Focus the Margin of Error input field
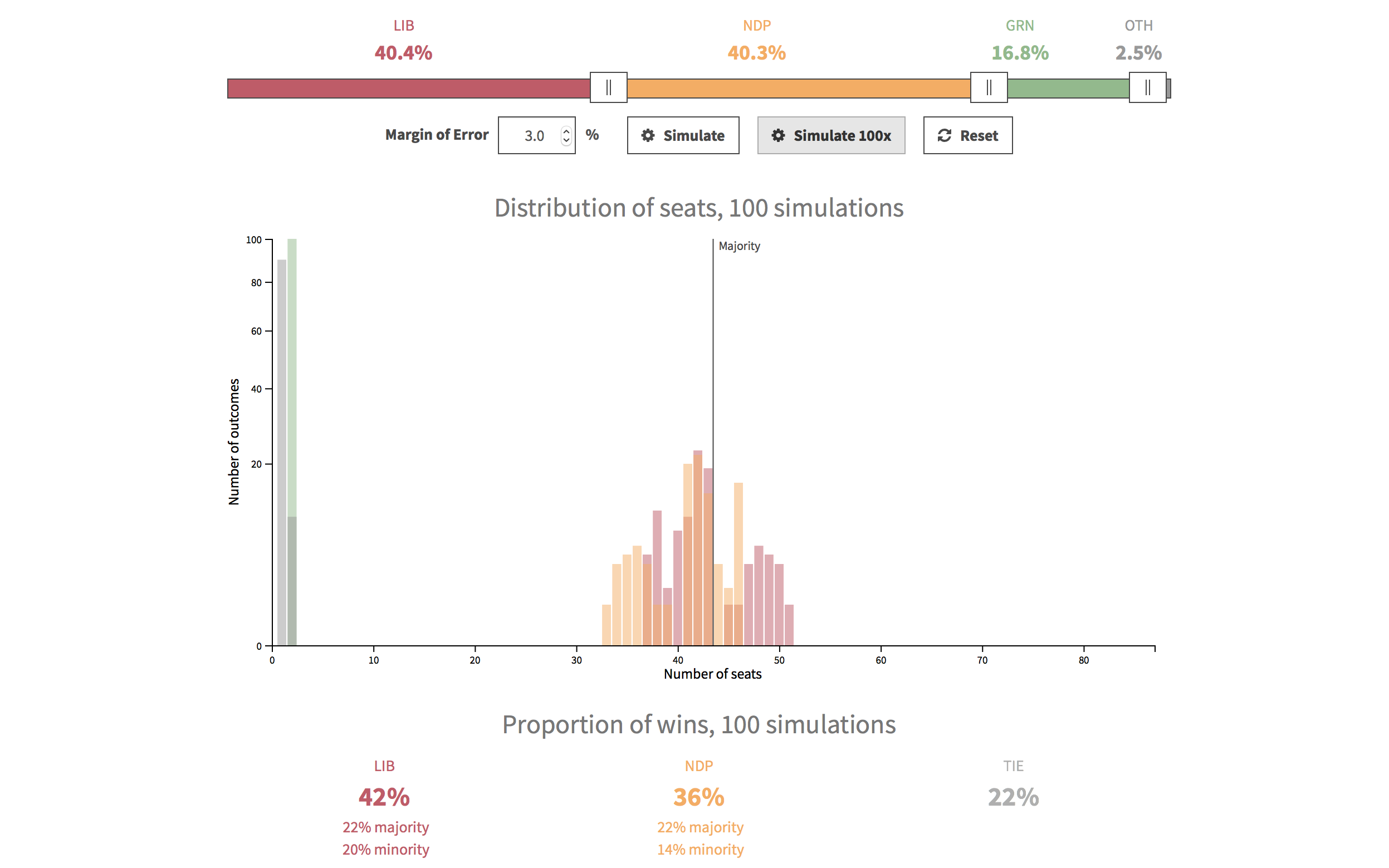 531,135
